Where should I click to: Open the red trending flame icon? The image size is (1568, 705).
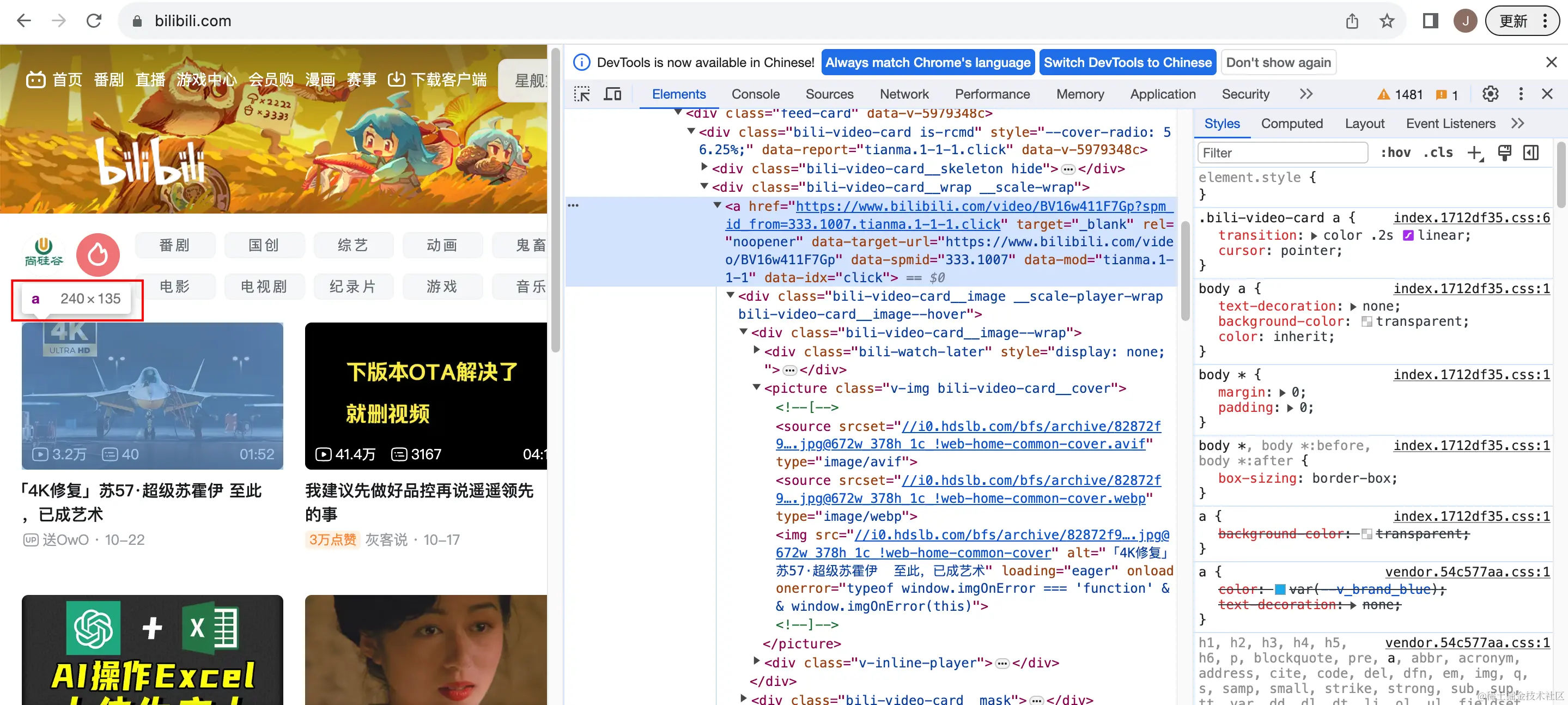98,254
